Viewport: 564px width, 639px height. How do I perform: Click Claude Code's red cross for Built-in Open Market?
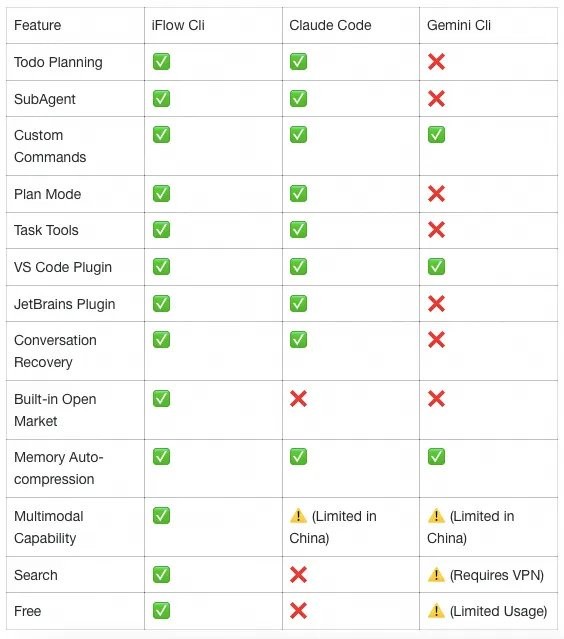[298, 399]
